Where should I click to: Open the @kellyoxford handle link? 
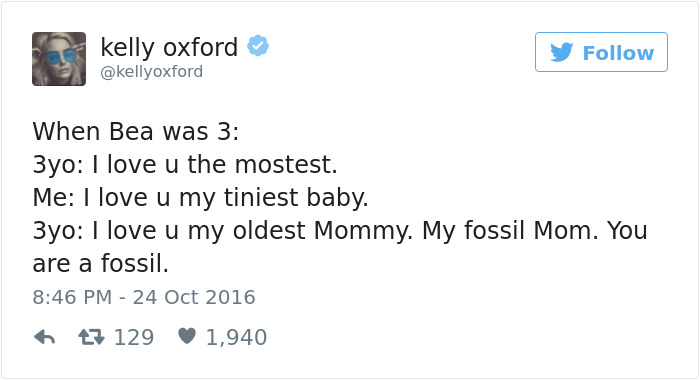click(x=152, y=71)
